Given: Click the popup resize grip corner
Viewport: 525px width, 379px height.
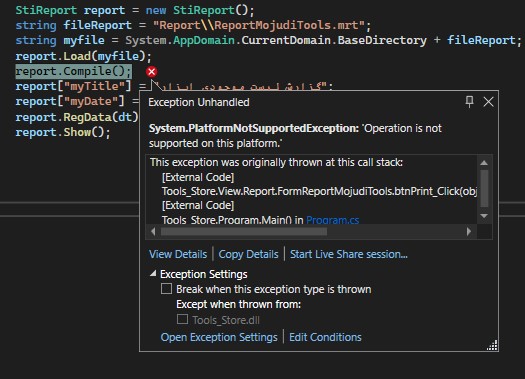Looking at the screenshot, I should [493, 345].
